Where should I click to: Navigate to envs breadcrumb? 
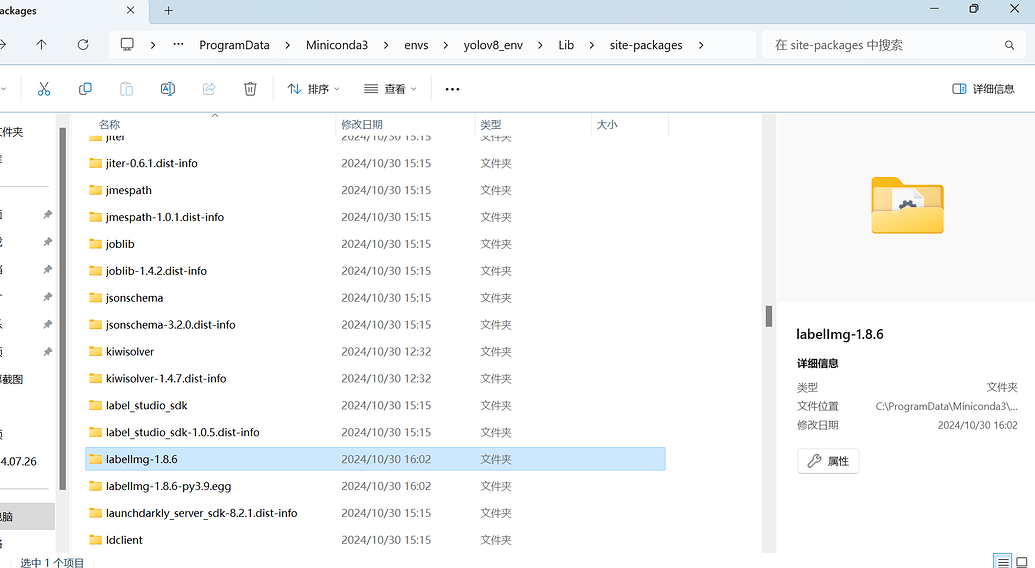[416, 45]
